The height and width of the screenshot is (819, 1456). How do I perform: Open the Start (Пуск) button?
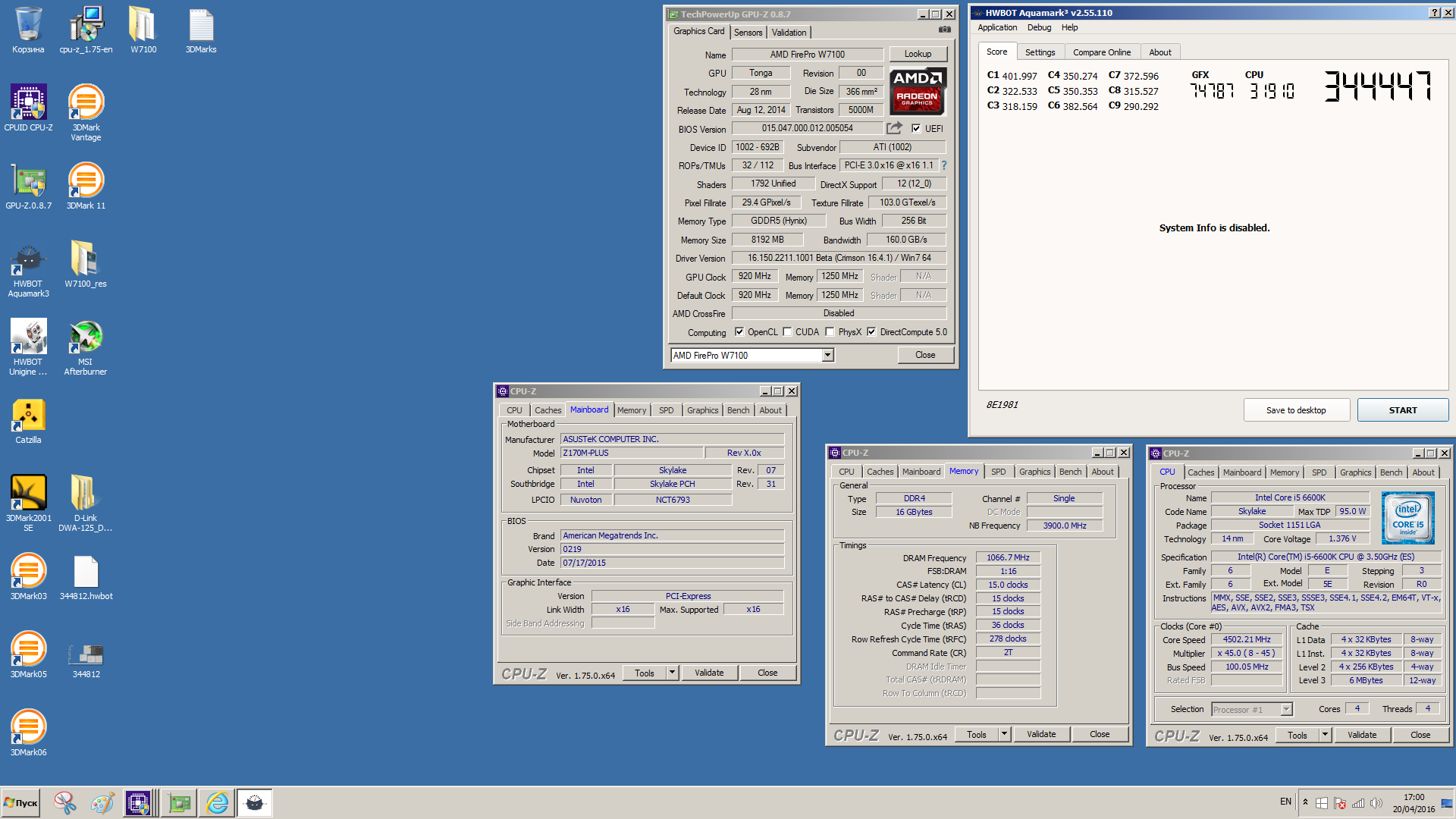[x=20, y=803]
